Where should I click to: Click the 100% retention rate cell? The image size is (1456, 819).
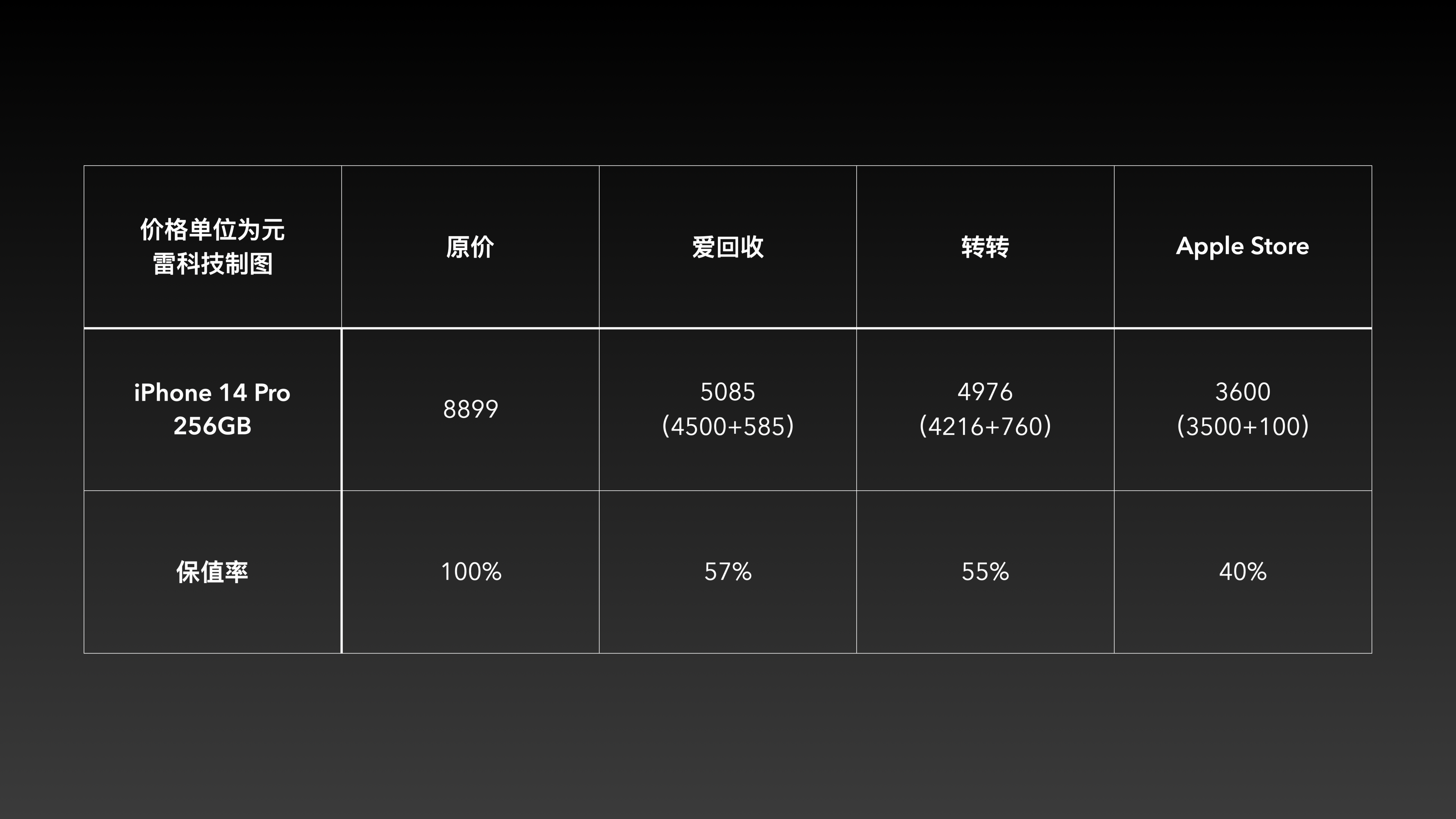coord(471,571)
